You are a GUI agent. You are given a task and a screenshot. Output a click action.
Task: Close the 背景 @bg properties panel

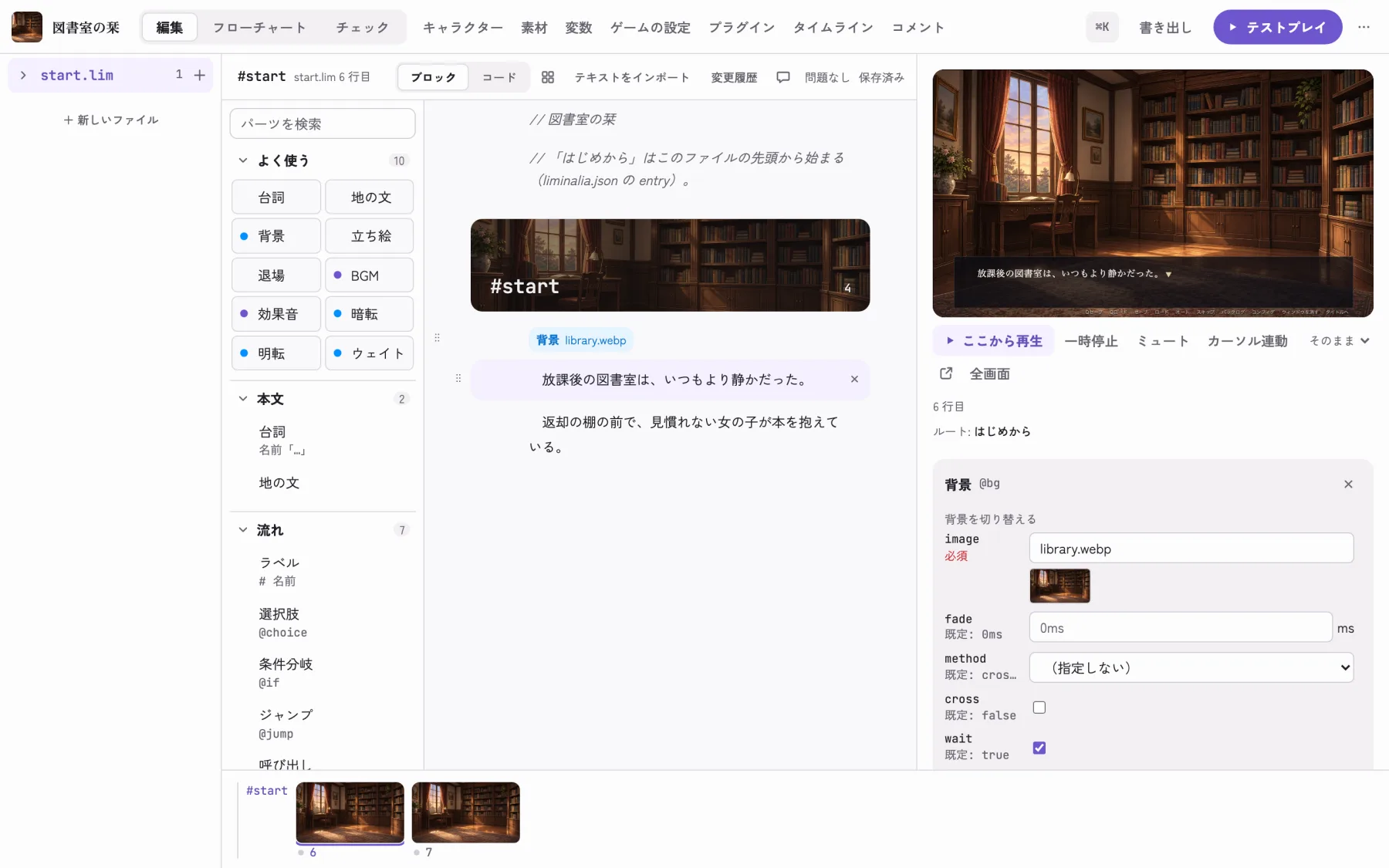[x=1348, y=485]
